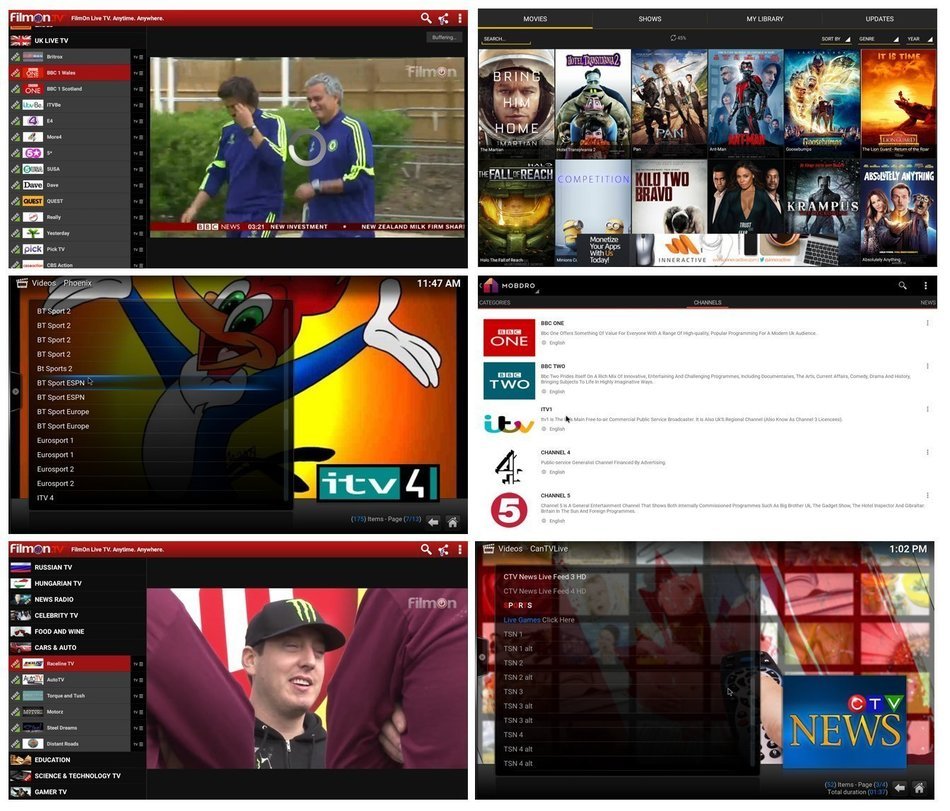Select CTV News Live Feed 3 HD

627,577
